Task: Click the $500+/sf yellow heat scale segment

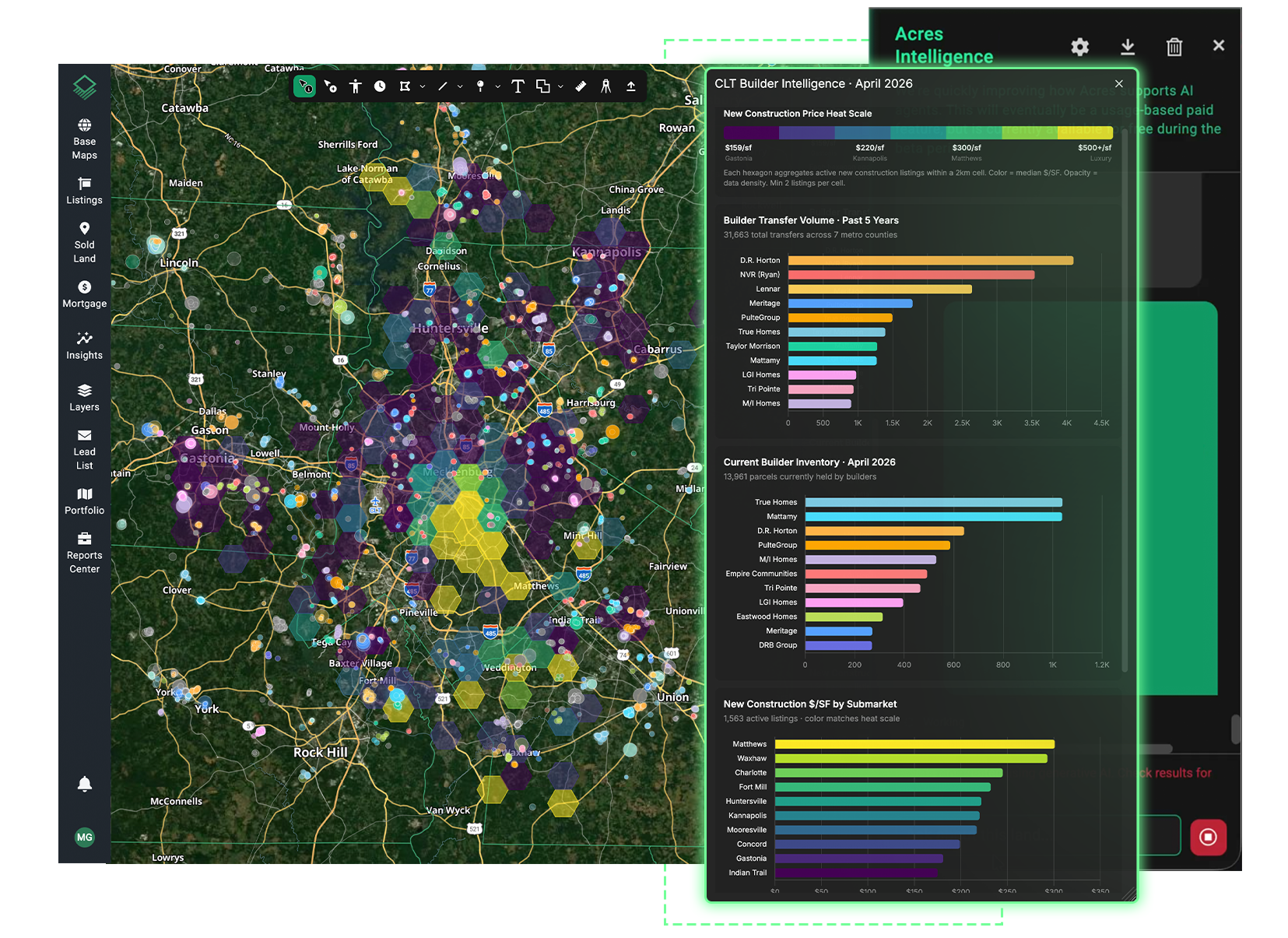Action: coord(1086,132)
